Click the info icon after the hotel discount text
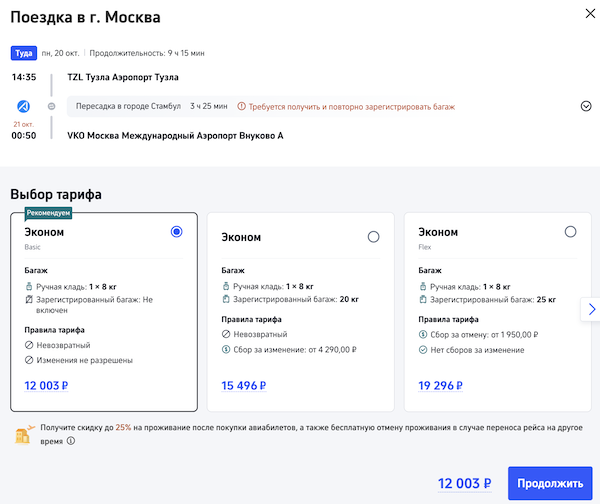Image resolution: width=600 pixels, height=504 pixels. 72,441
